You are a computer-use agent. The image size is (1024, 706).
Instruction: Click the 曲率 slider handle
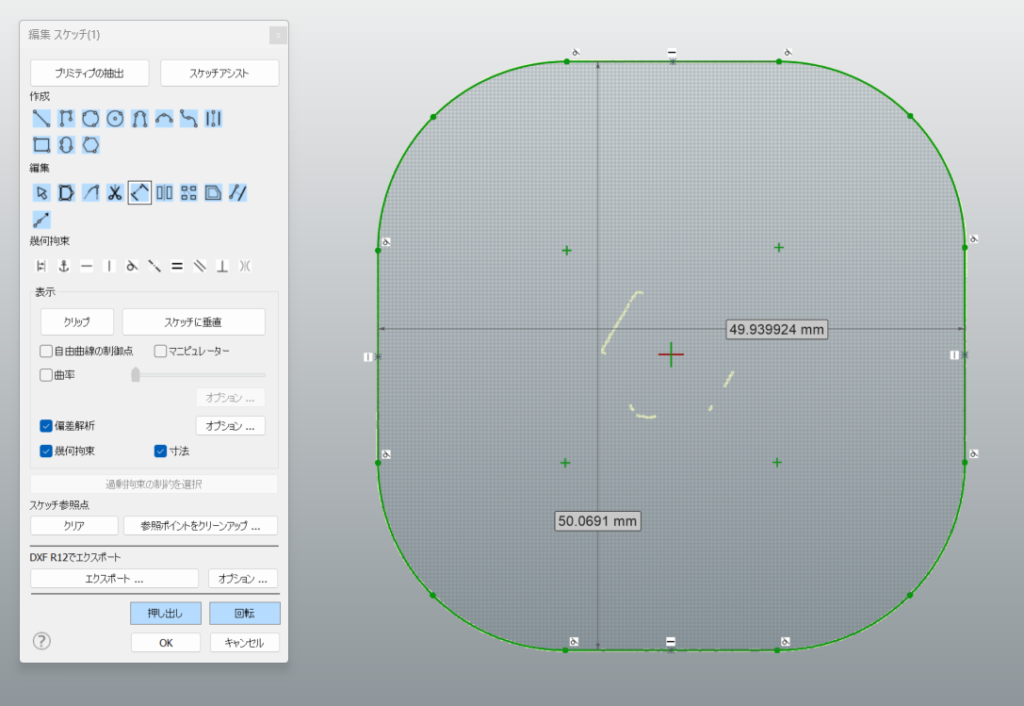click(x=135, y=375)
